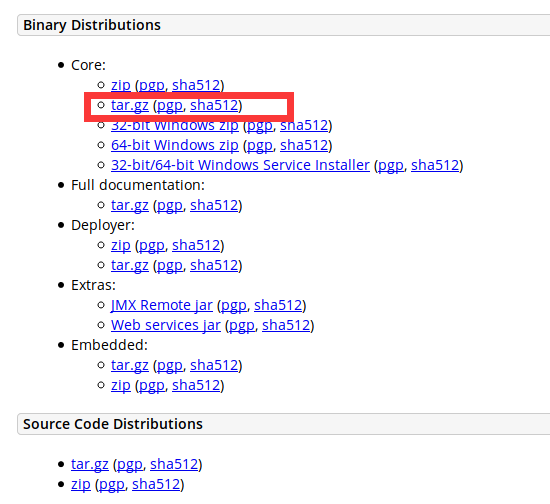Open pgp signature for Windows Service Installer
The image size is (550, 504).
coord(390,165)
